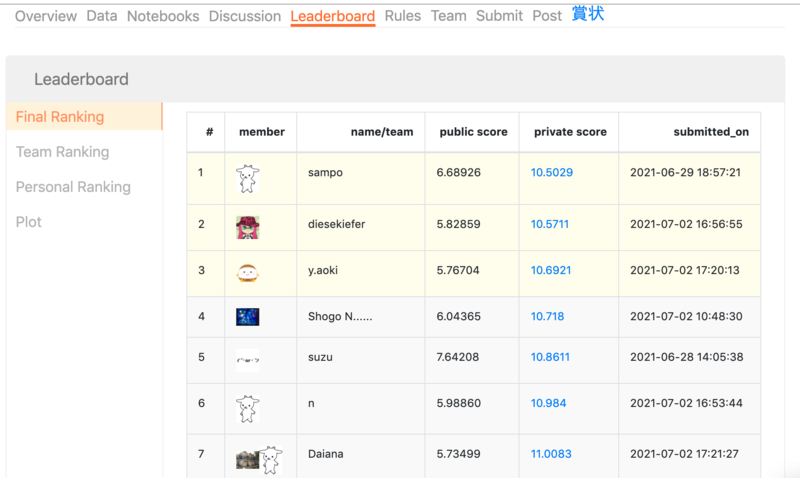Open the Overview tab

pos(46,16)
